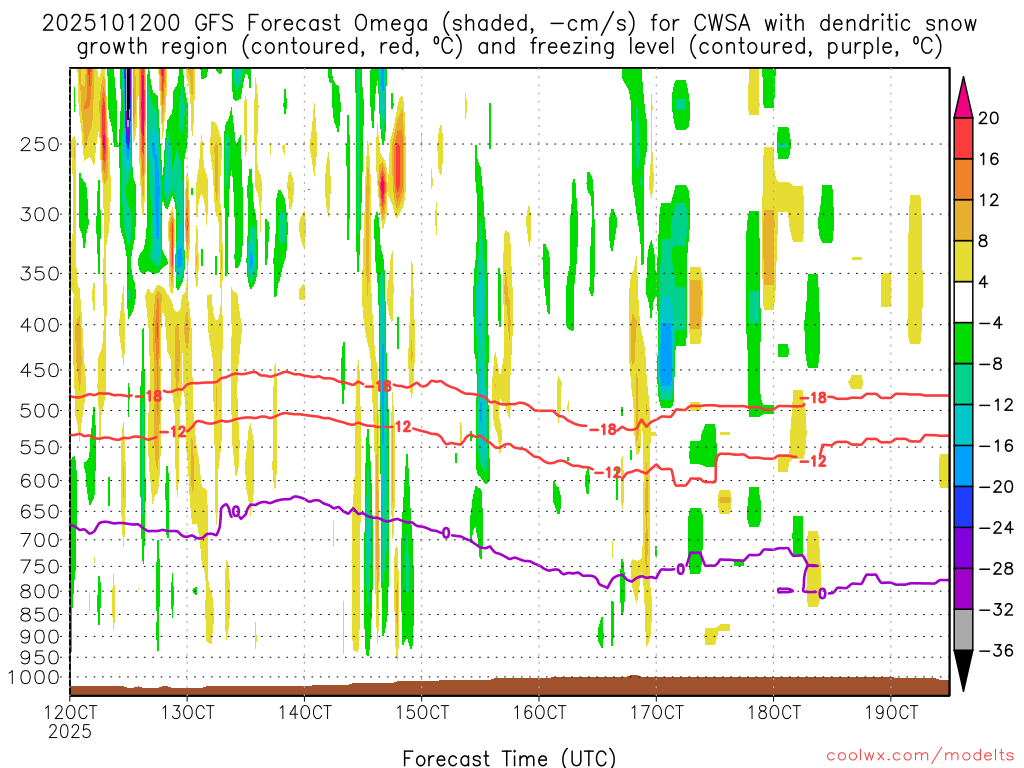The width and height of the screenshot is (1024, 768).
Task: Click the red 16 to 20 colorbar segment
Action: click(x=963, y=138)
